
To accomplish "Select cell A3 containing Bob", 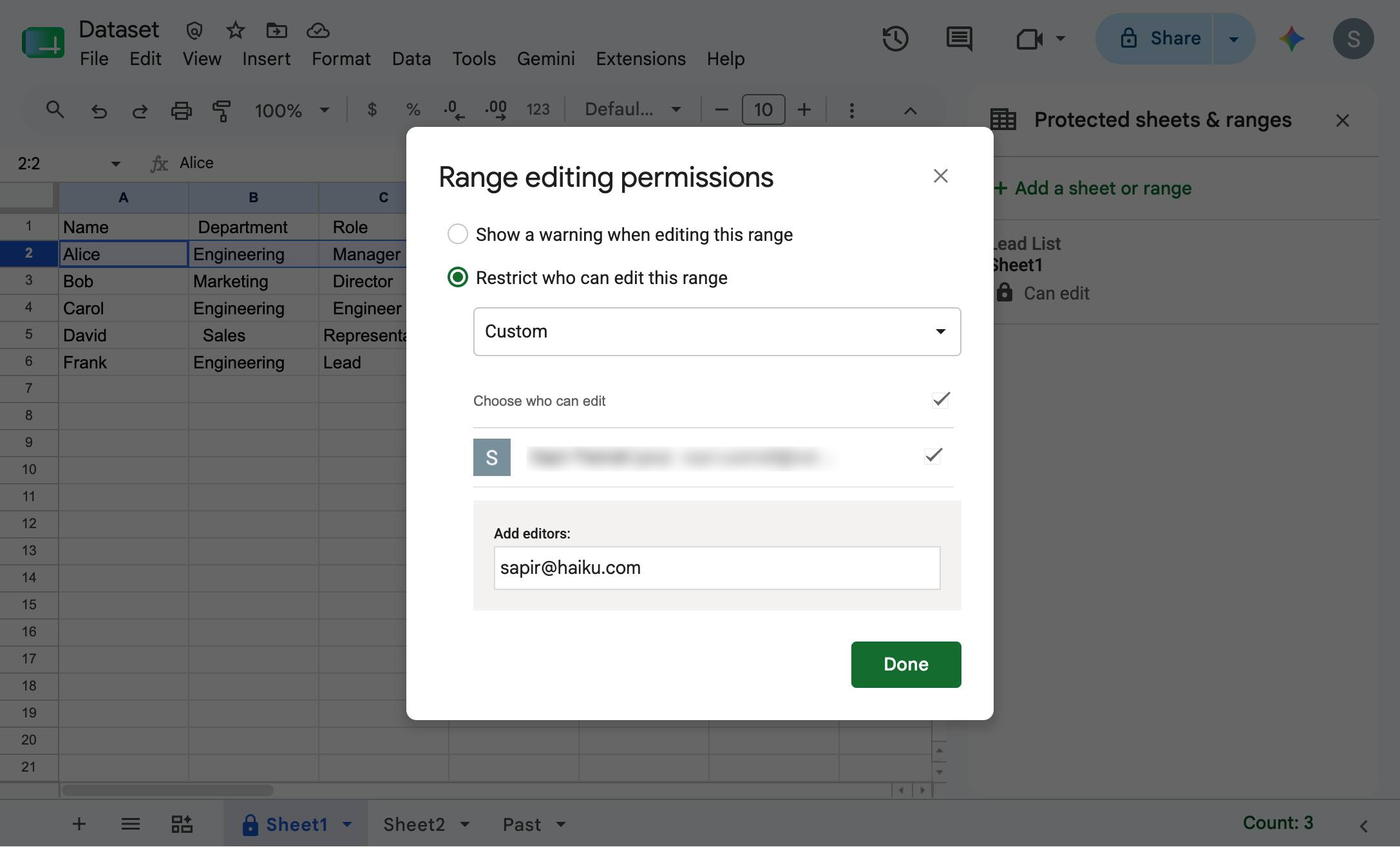I will [x=124, y=281].
